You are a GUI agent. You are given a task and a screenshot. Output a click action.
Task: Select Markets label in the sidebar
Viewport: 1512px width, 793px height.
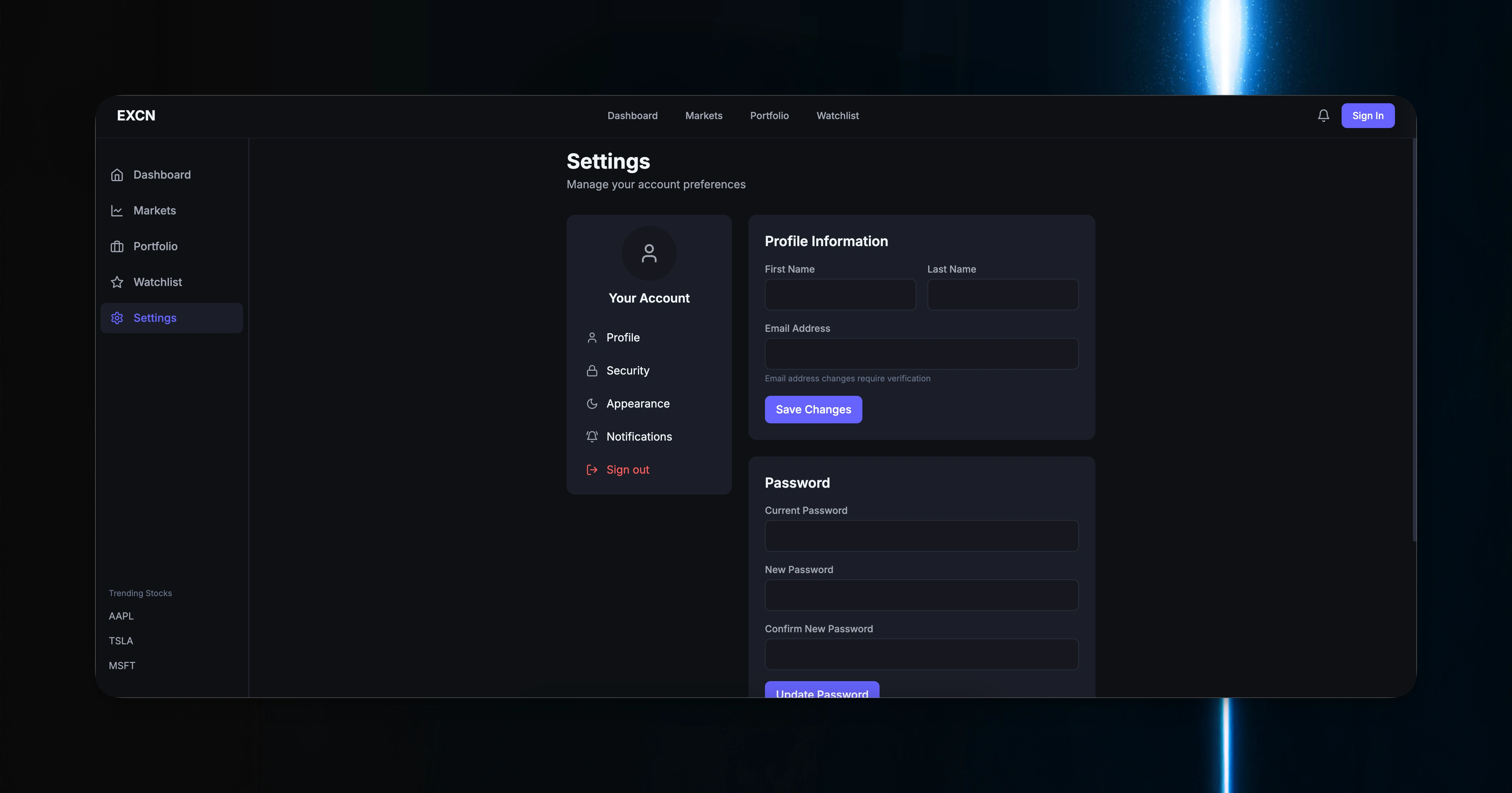(154, 211)
